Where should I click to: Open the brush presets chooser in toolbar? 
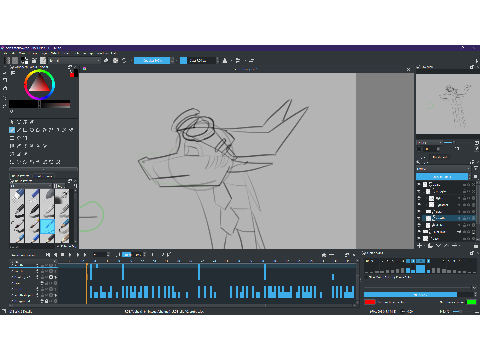coord(43,60)
